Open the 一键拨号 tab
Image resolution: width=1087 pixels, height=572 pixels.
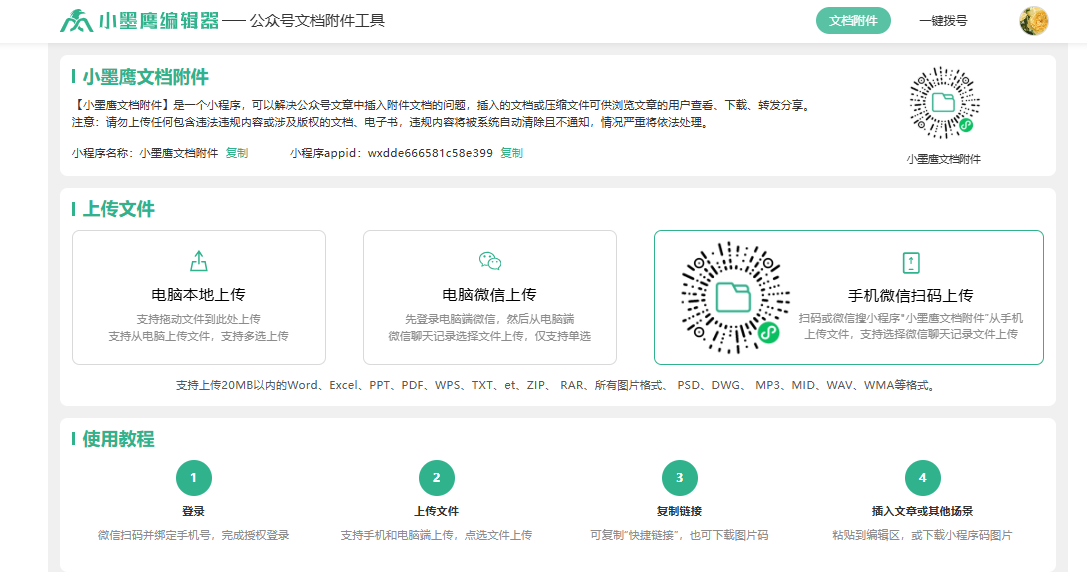click(x=943, y=21)
